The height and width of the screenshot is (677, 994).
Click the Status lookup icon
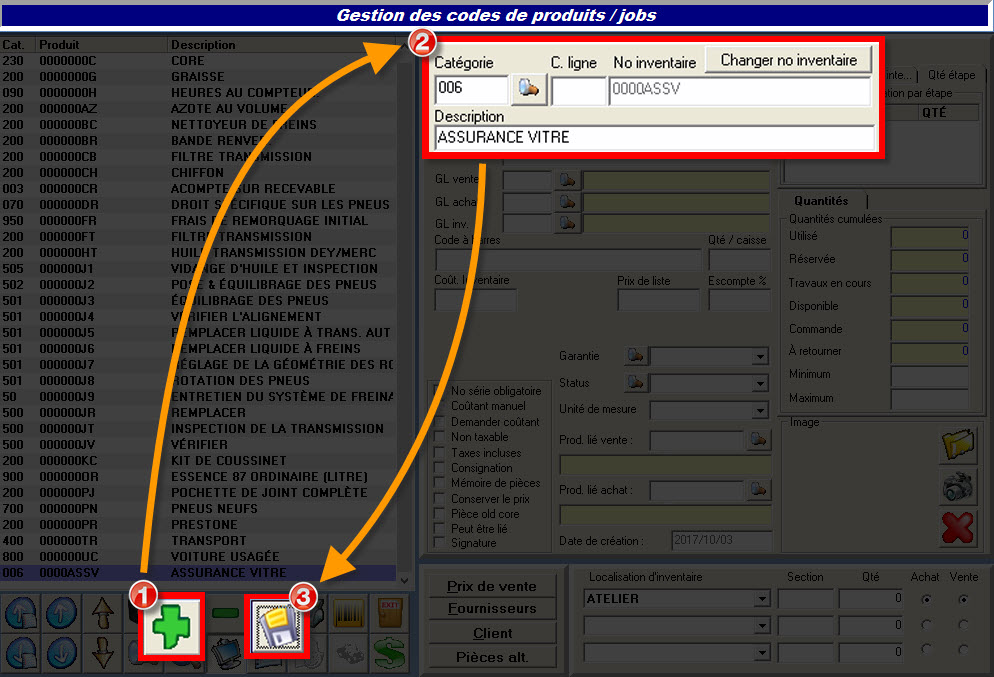coord(635,382)
